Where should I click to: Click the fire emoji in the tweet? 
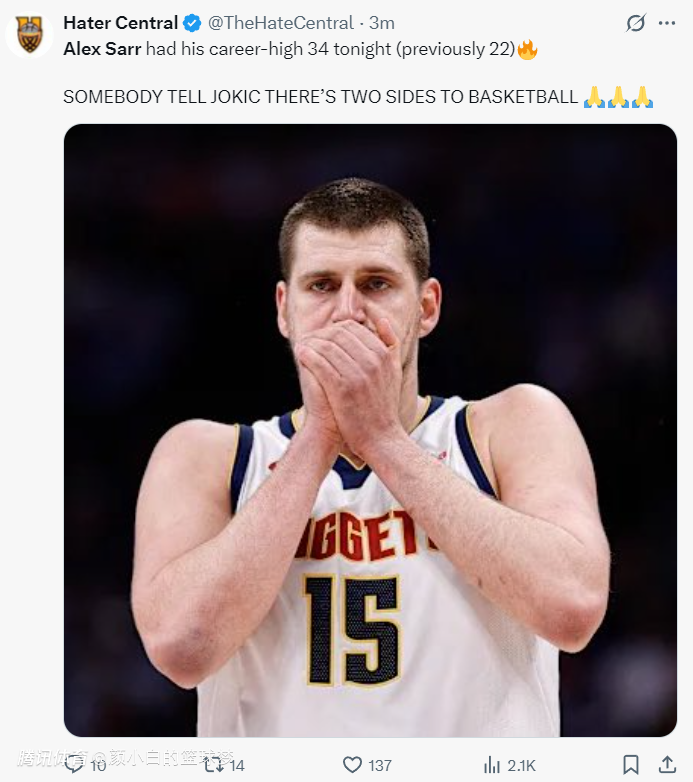(x=527, y=50)
